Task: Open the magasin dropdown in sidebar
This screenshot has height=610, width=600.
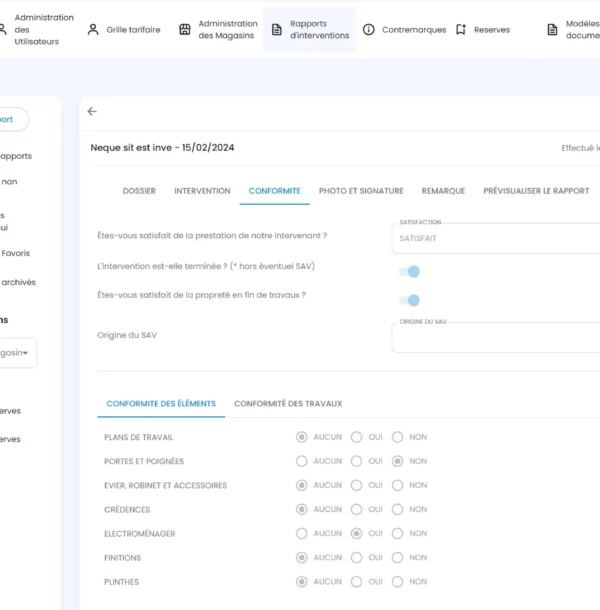Action: pos(16,353)
